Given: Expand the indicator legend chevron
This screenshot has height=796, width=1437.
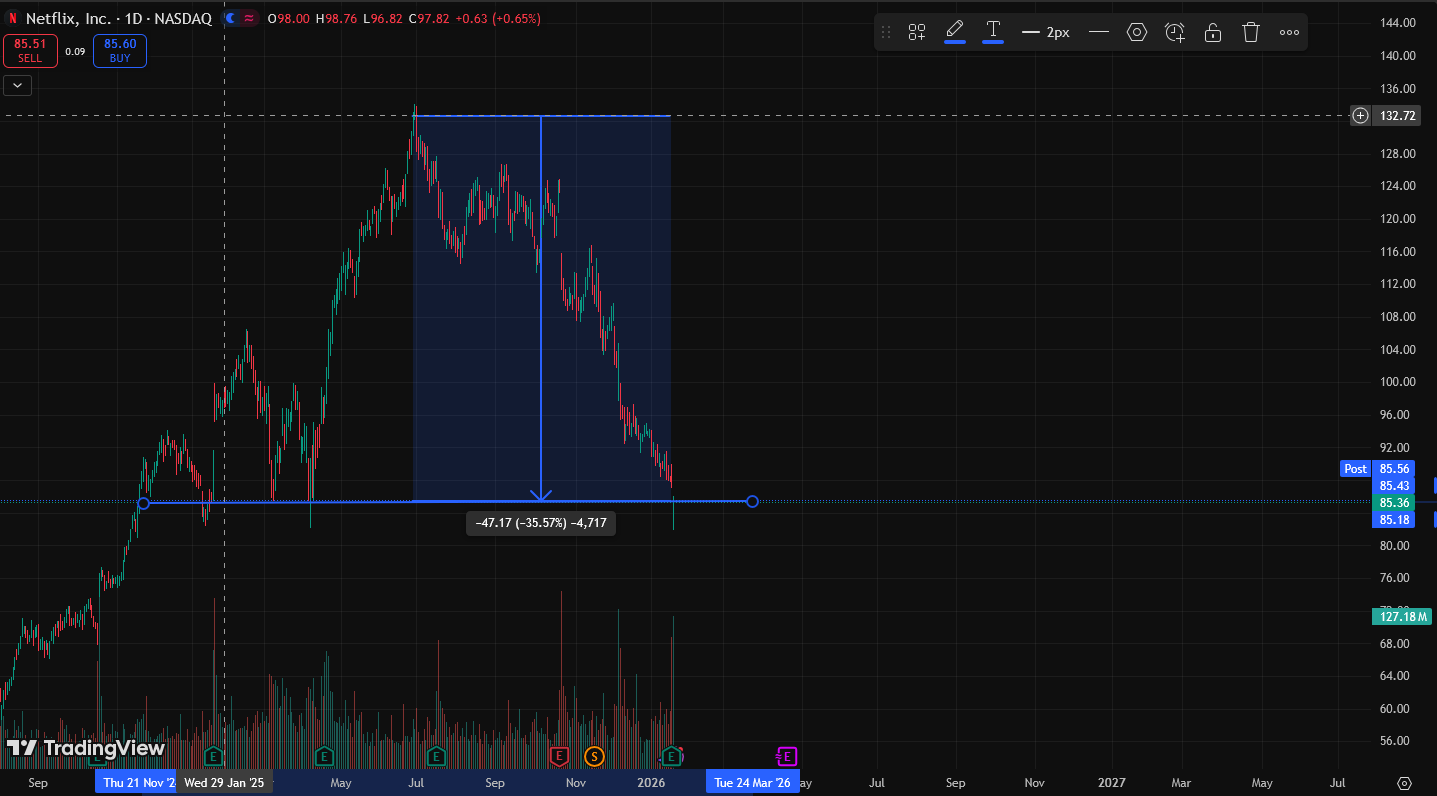Looking at the screenshot, I should (x=18, y=86).
